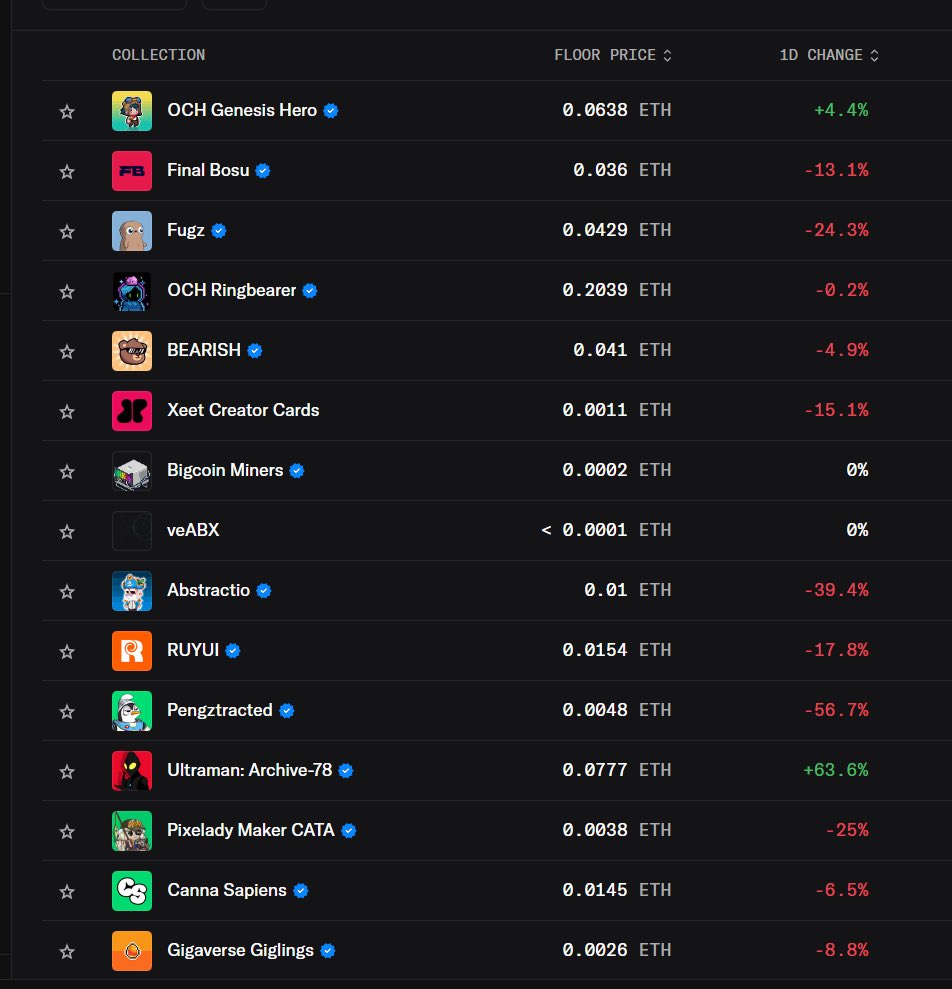Go to the Fugz collection name
Image resolution: width=952 pixels, height=989 pixels.
[x=186, y=230]
